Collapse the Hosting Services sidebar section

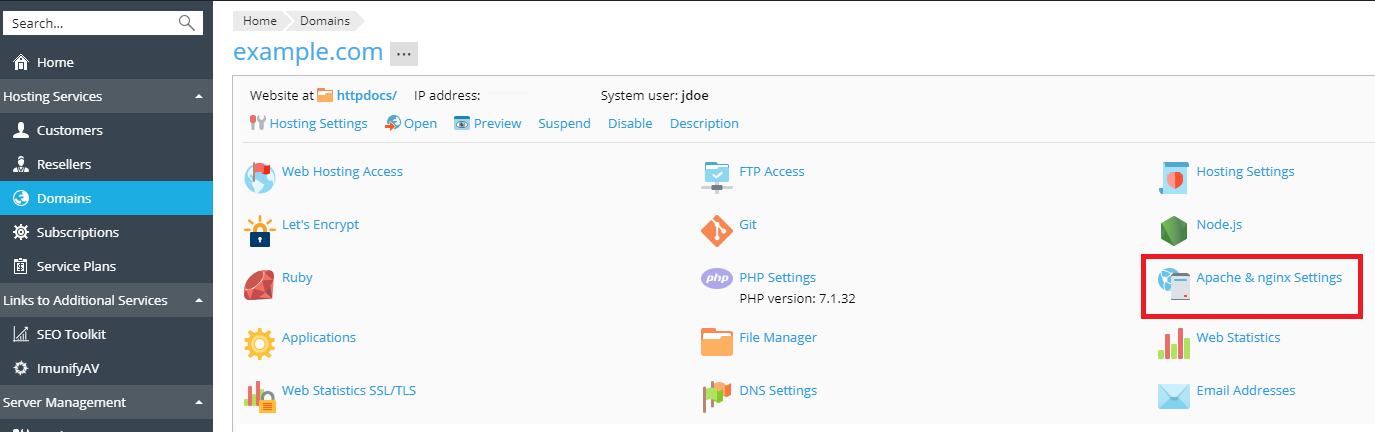(198, 97)
